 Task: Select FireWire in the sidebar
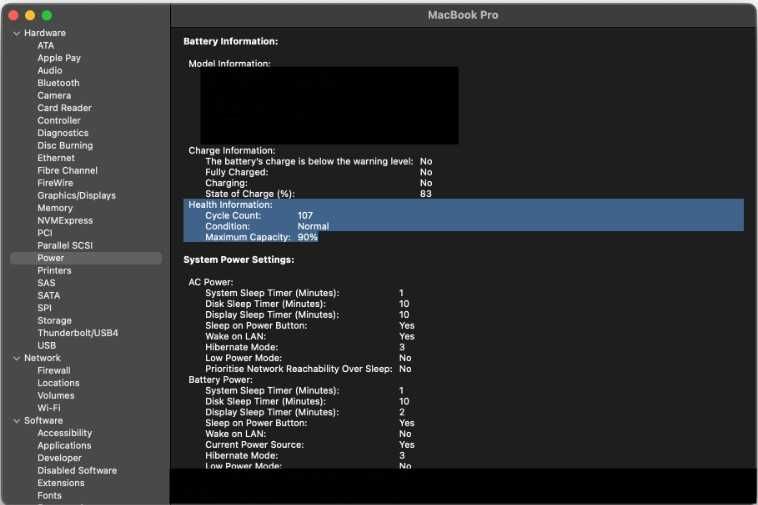pyautogui.click(x=55, y=183)
